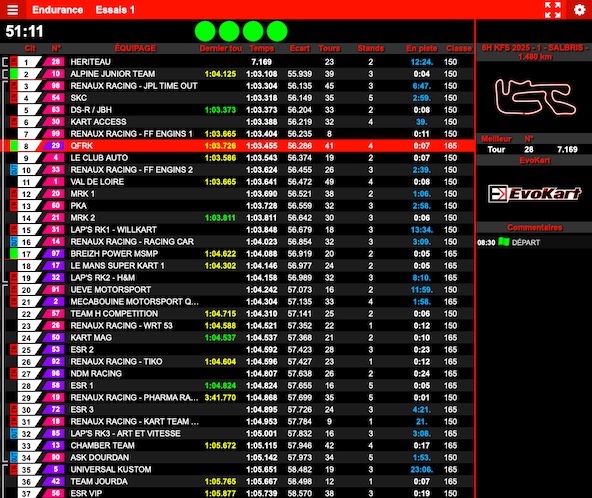Select RENAUX RACING - JPL TIME OUT
This screenshot has height=498, width=592.
tap(134, 86)
